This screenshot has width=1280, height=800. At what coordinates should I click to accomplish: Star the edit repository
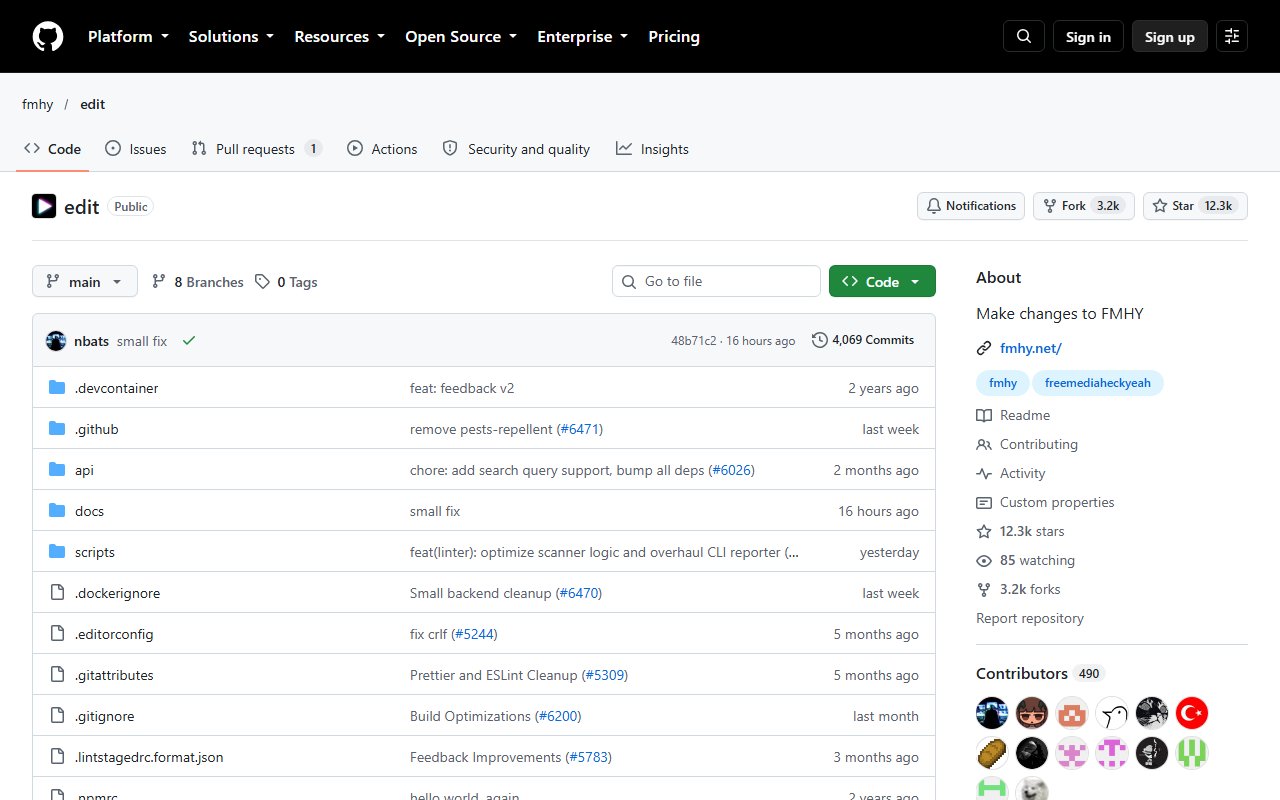point(1195,206)
